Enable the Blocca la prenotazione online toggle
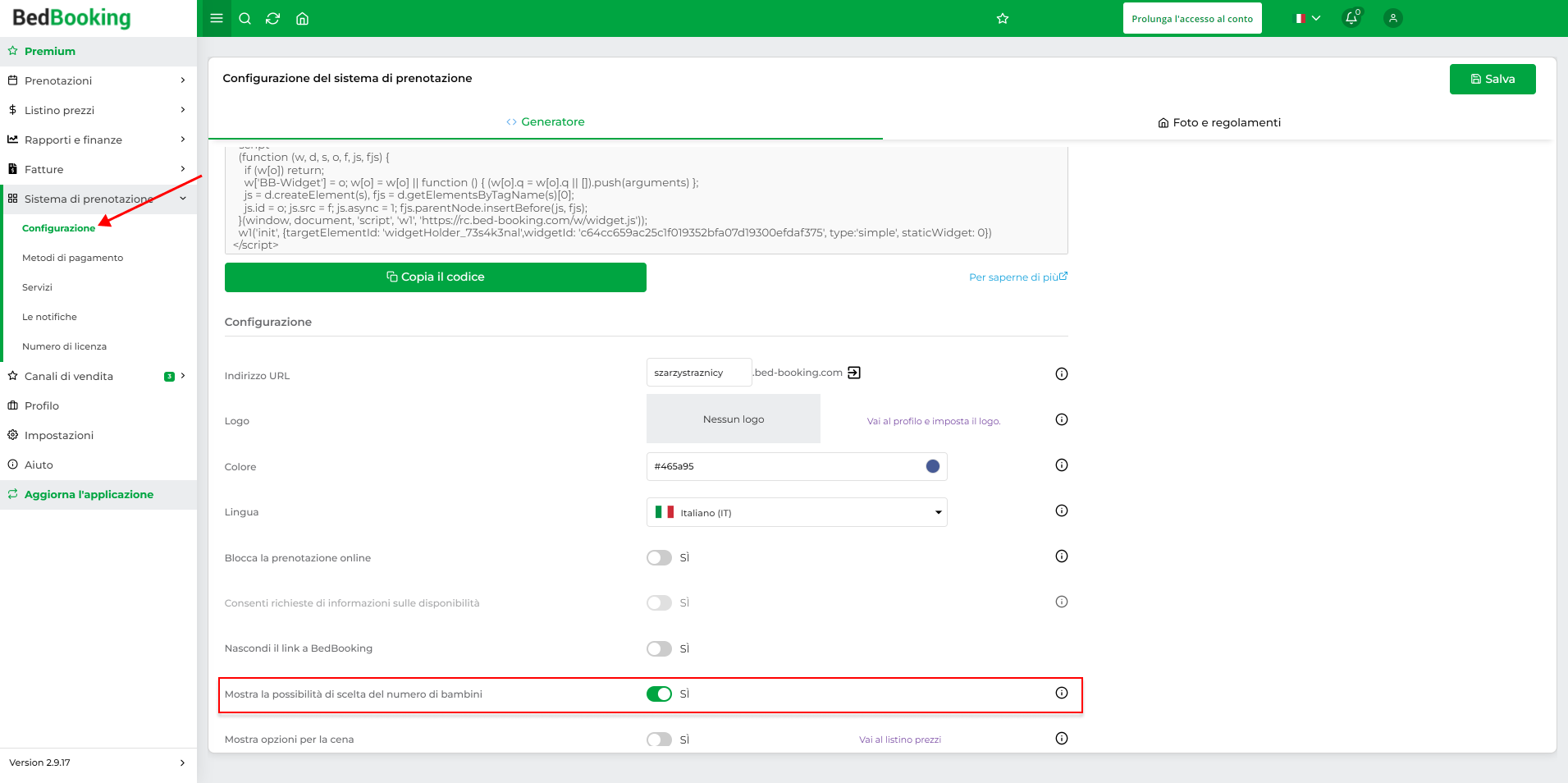 [659, 558]
